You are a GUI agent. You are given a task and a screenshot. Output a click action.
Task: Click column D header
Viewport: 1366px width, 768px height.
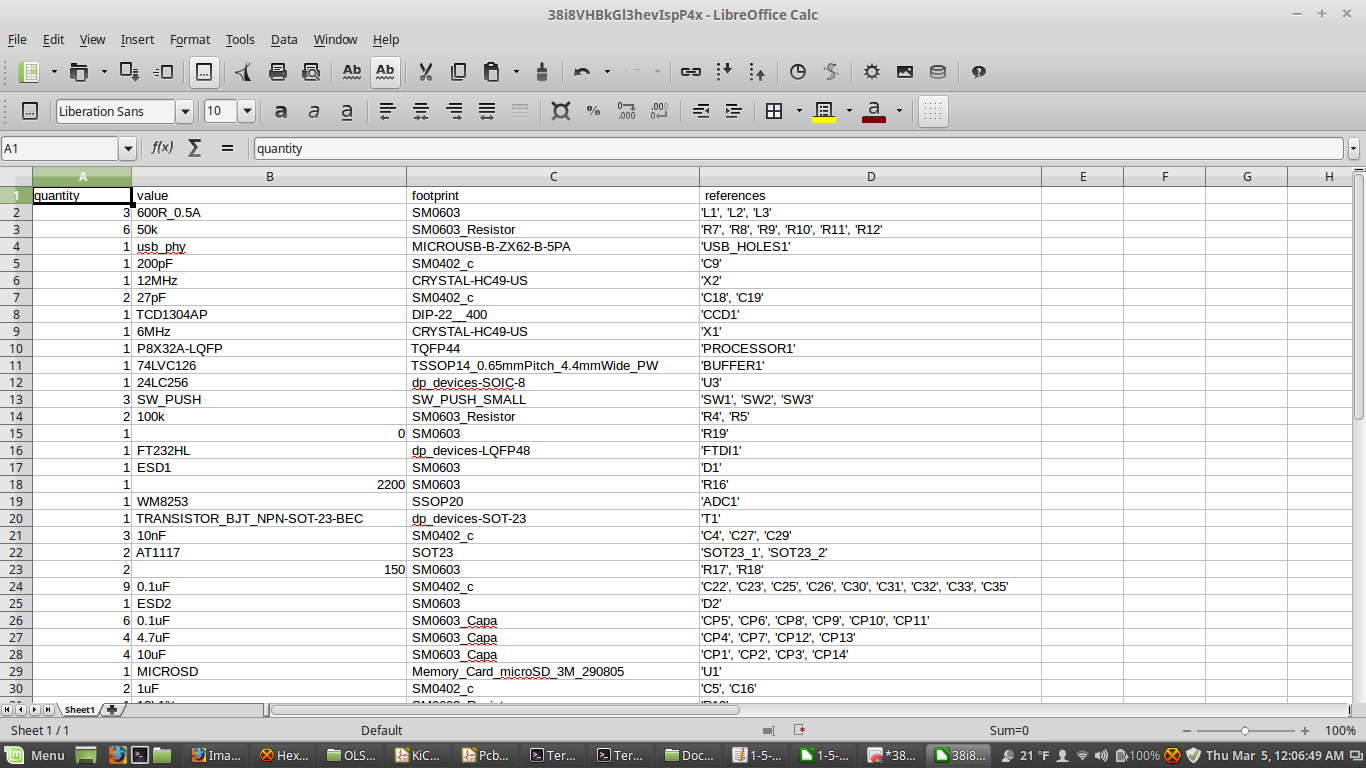pyautogui.click(x=870, y=177)
